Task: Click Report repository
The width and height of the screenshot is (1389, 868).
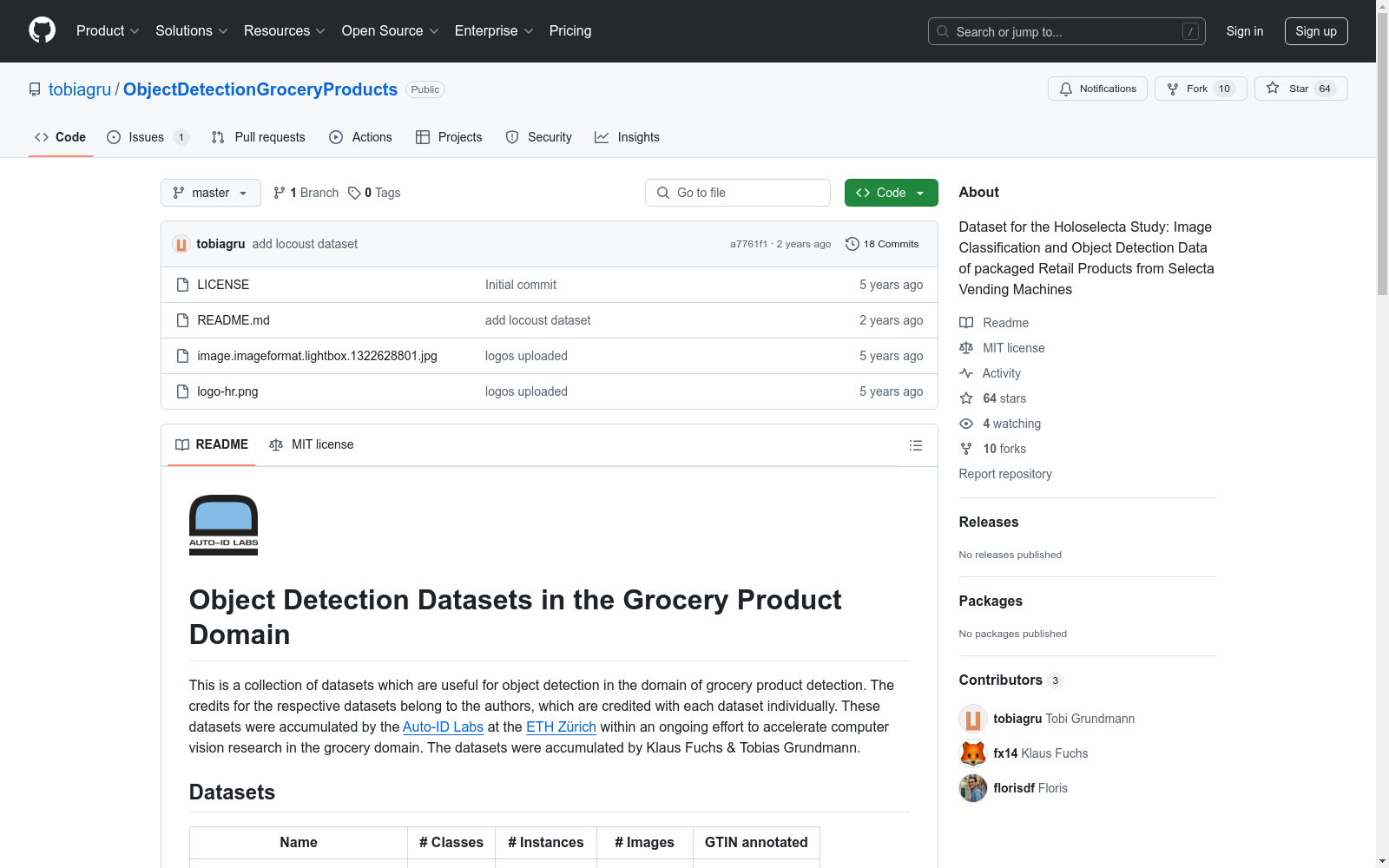Action: (1005, 474)
